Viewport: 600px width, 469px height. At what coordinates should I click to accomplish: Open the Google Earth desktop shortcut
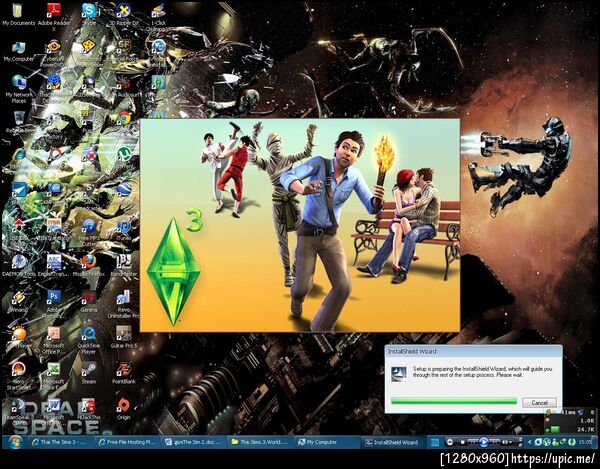click(x=124, y=191)
